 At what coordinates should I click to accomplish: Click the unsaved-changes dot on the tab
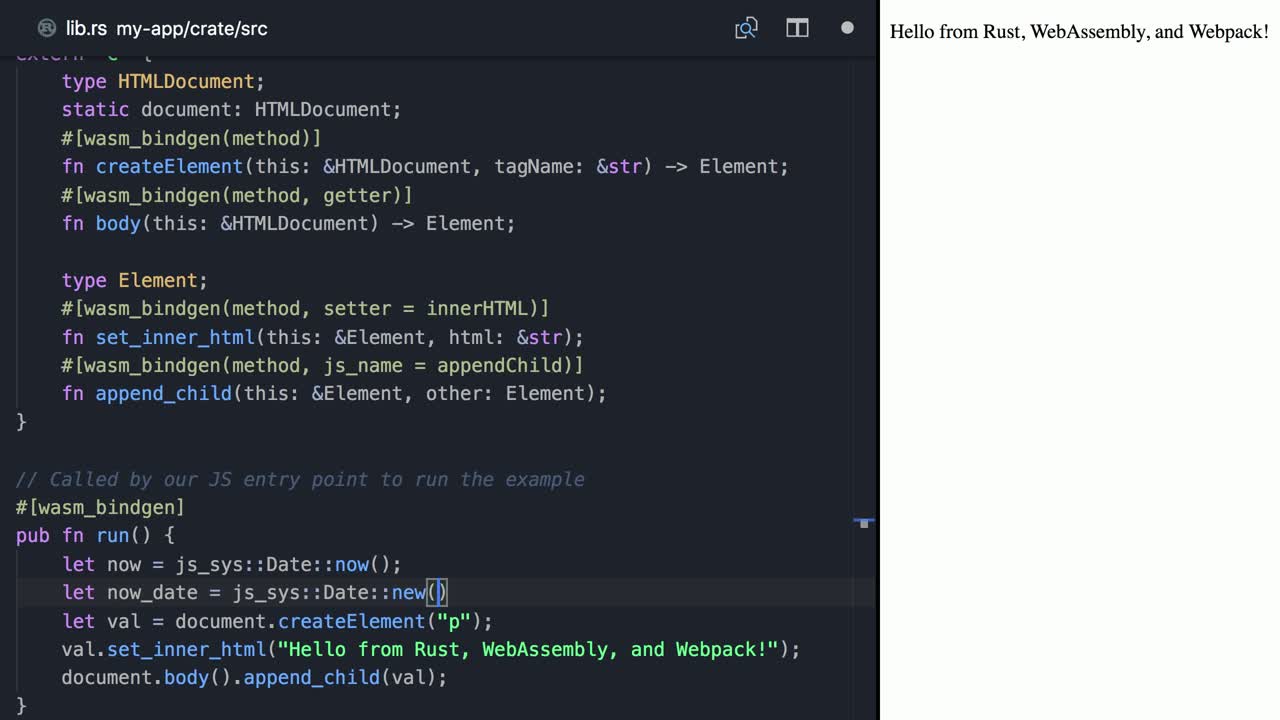tap(847, 28)
